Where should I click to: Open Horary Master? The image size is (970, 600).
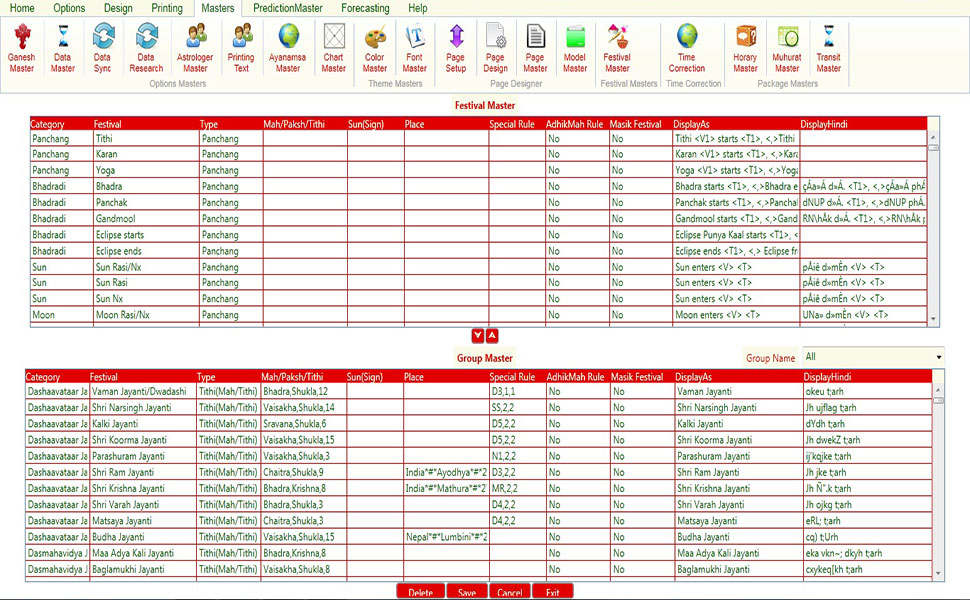[x=745, y=48]
